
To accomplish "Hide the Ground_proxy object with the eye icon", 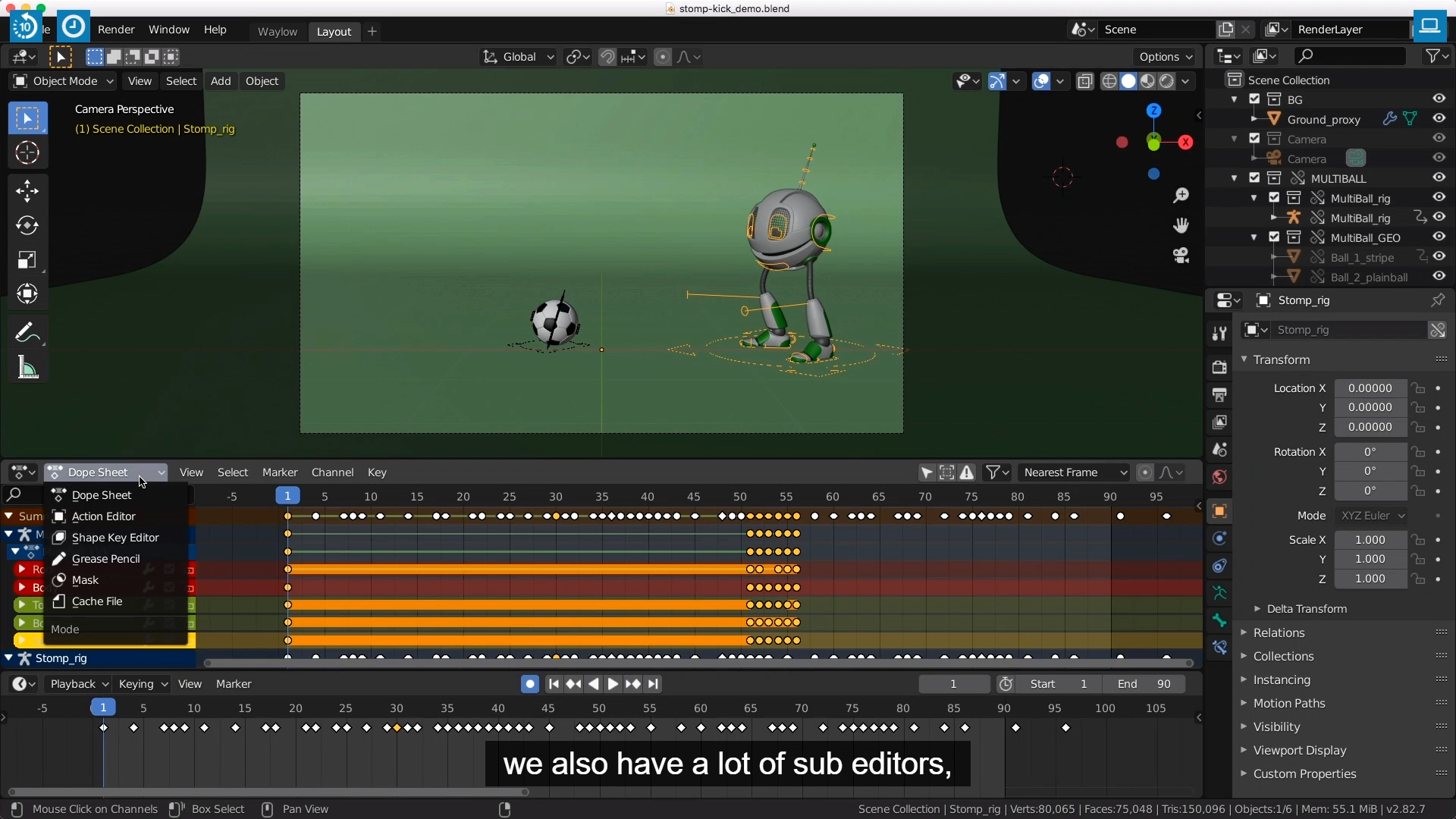I will (x=1439, y=118).
